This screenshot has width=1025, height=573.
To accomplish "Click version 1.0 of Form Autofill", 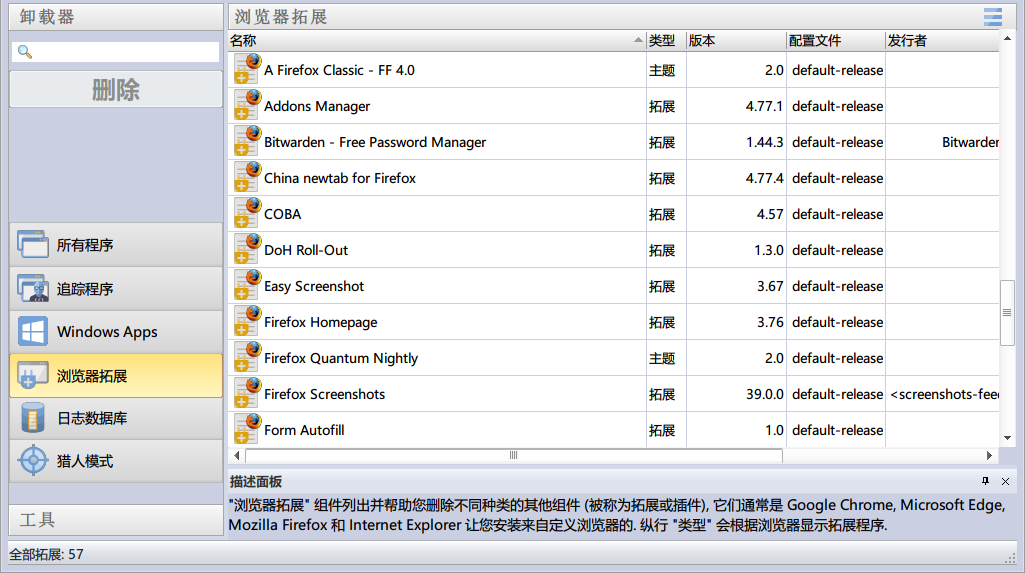I will 774,430.
